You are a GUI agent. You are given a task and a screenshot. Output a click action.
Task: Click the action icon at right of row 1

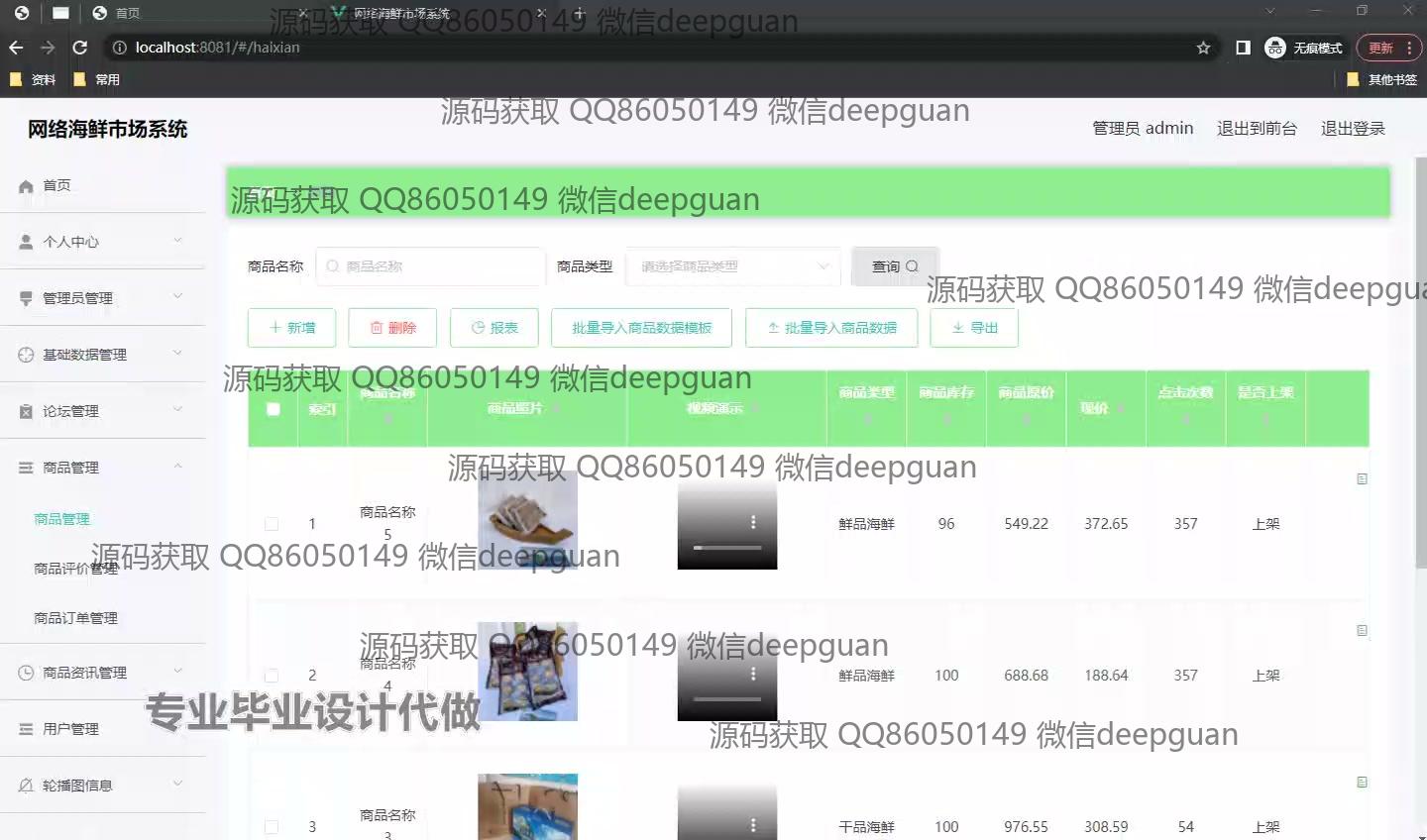tap(1362, 478)
